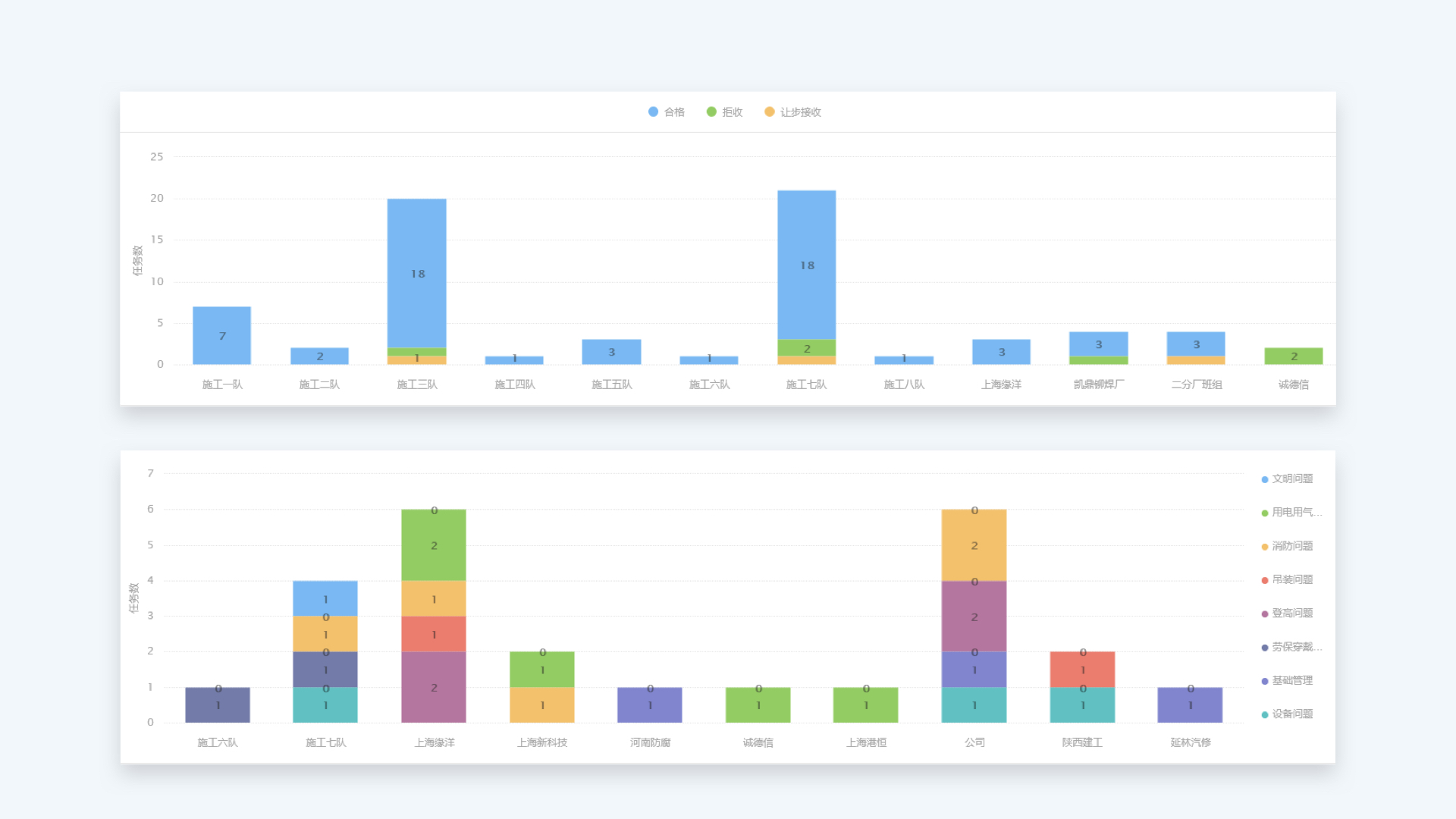The height and width of the screenshot is (819, 1456).
Task: Click green segment atop 上海缘洋 stacked bar
Action: 434,545
